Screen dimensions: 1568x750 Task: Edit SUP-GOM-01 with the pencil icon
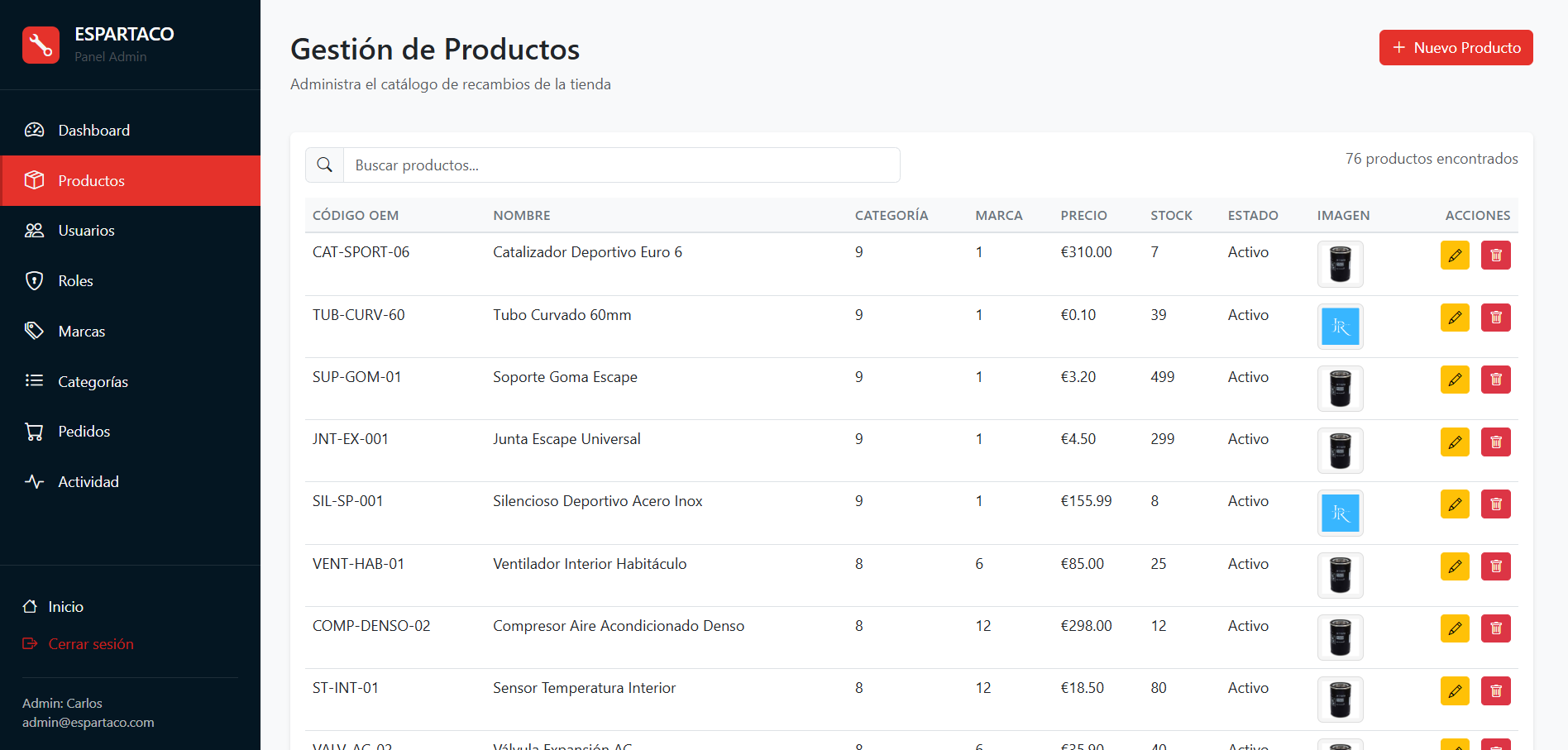click(x=1455, y=380)
